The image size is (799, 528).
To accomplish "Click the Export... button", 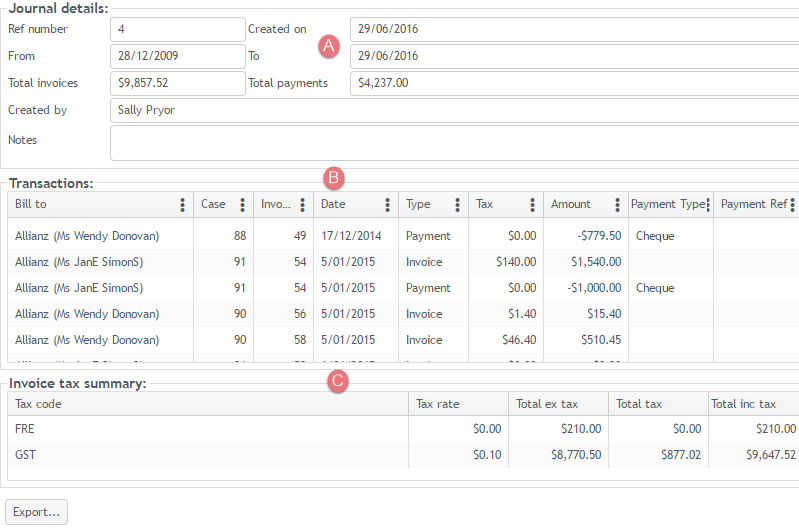I will pyautogui.click(x=36, y=512).
